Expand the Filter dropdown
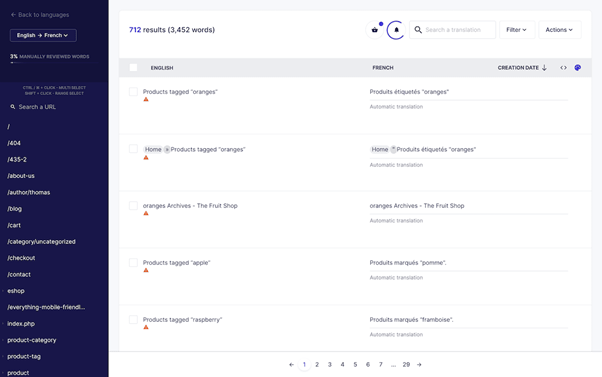602x377 pixels. tap(517, 30)
